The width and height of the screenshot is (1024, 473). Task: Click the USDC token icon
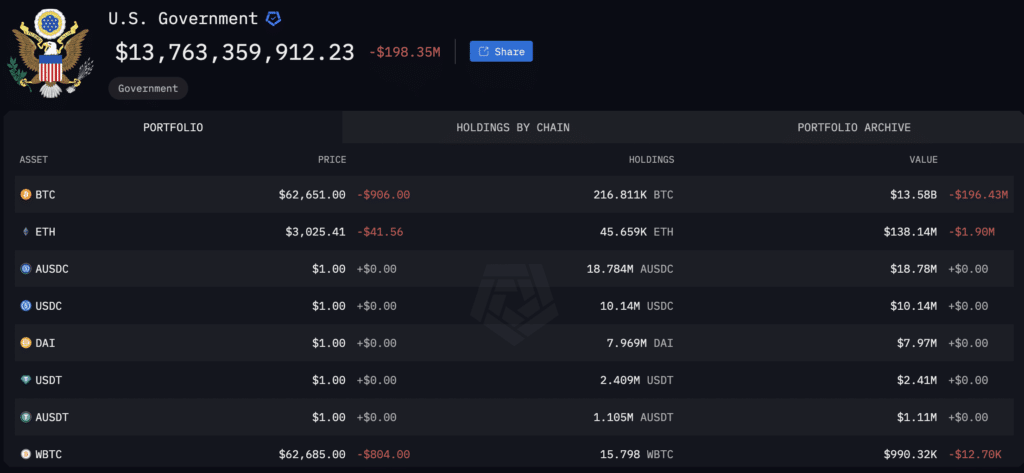[26, 306]
